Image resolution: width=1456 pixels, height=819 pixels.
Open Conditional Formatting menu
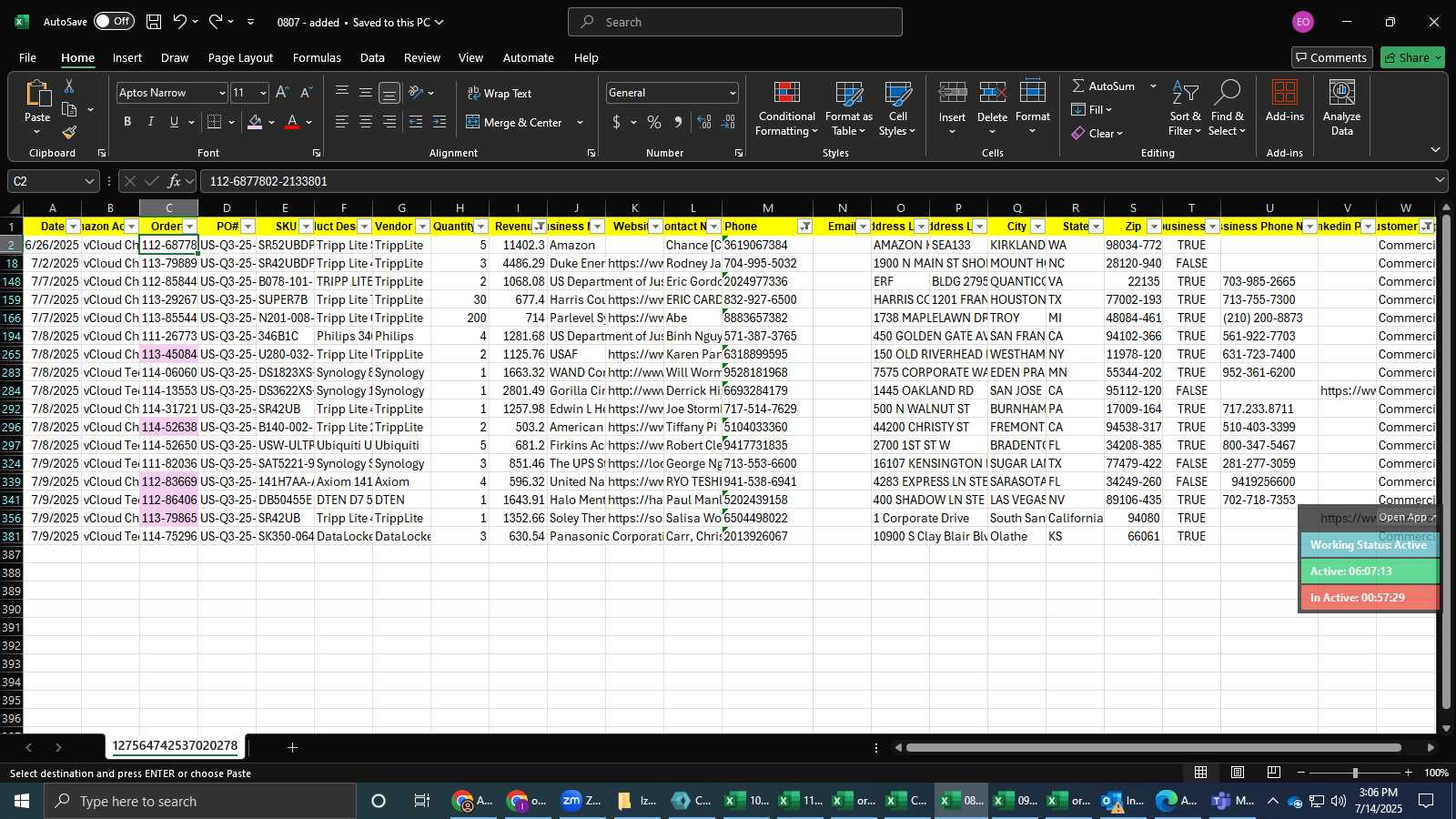click(787, 109)
